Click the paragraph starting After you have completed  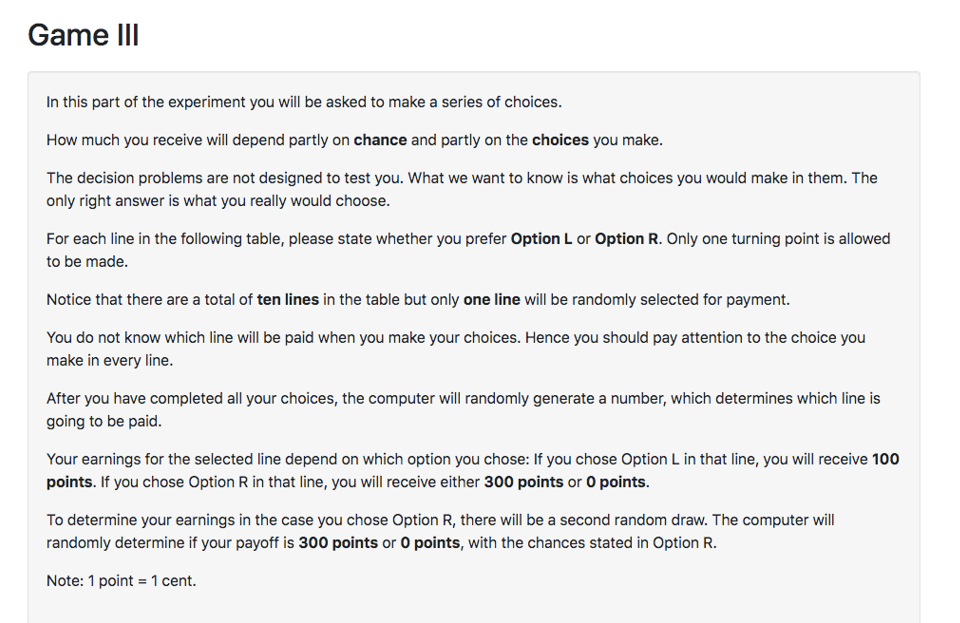click(x=463, y=409)
